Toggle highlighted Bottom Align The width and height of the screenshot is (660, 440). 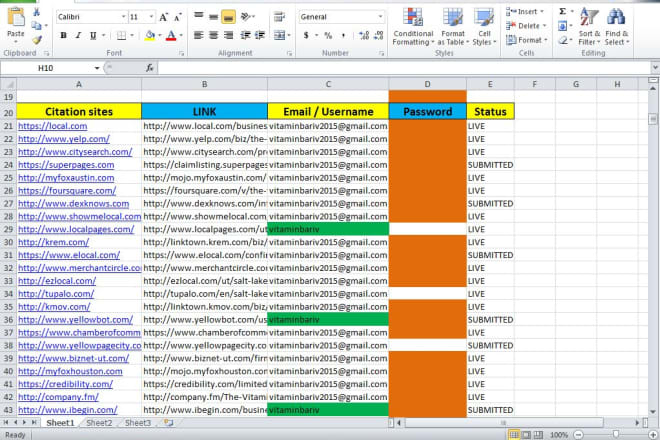point(229,17)
